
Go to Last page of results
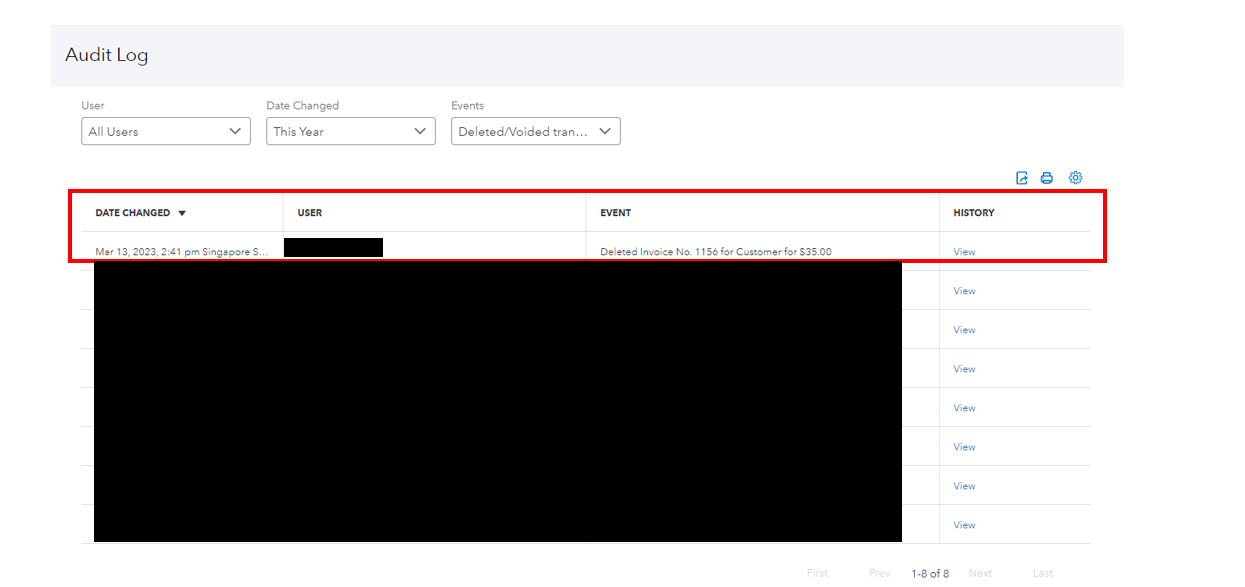pyautogui.click(x=1043, y=573)
